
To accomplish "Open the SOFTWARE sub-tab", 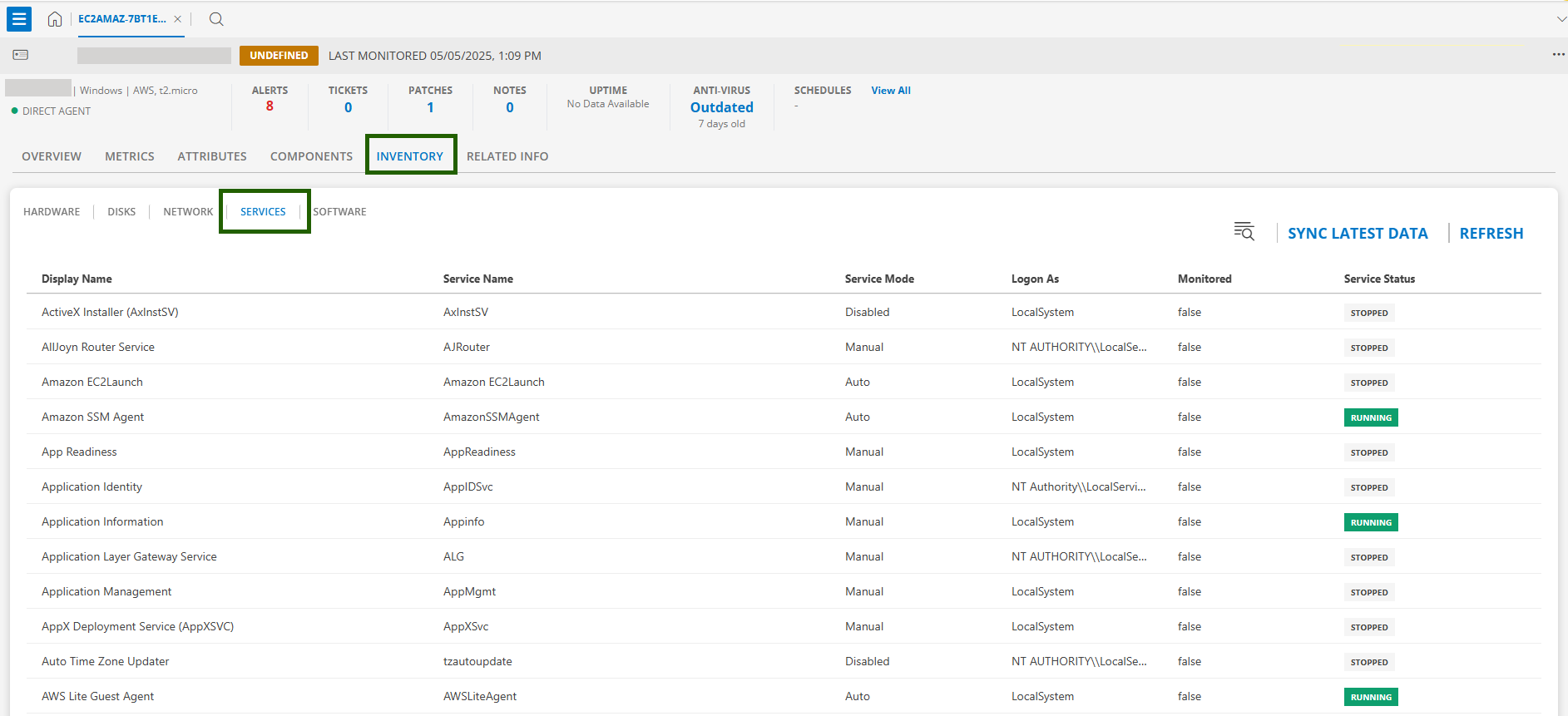I will click(x=339, y=212).
